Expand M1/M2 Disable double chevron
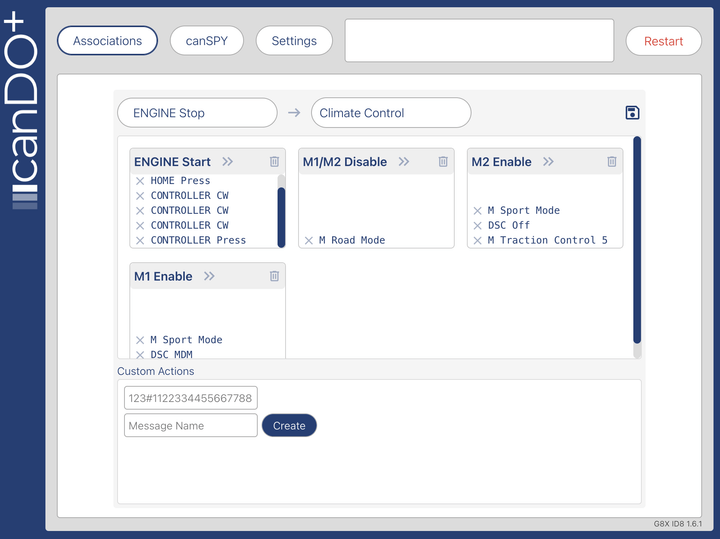 [x=404, y=162]
